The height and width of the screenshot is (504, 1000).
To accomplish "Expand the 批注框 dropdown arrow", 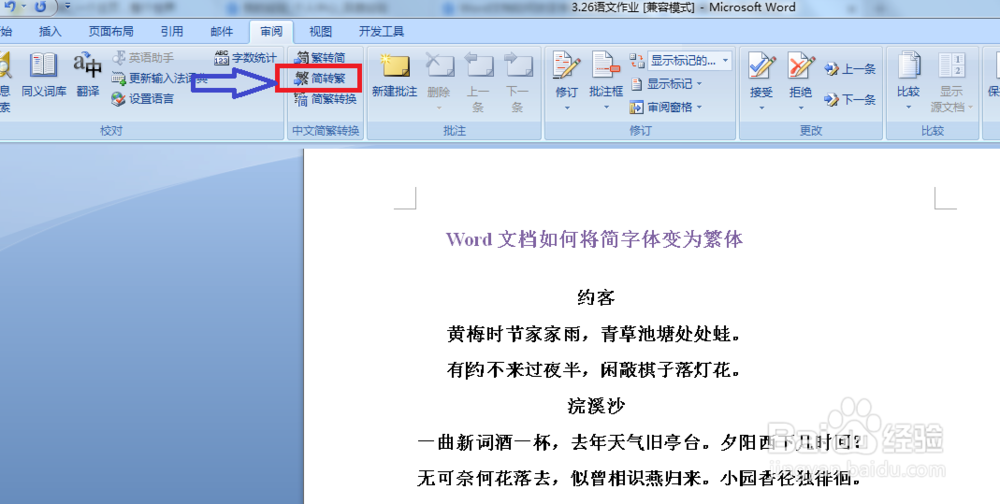I will tap(606, 108).
